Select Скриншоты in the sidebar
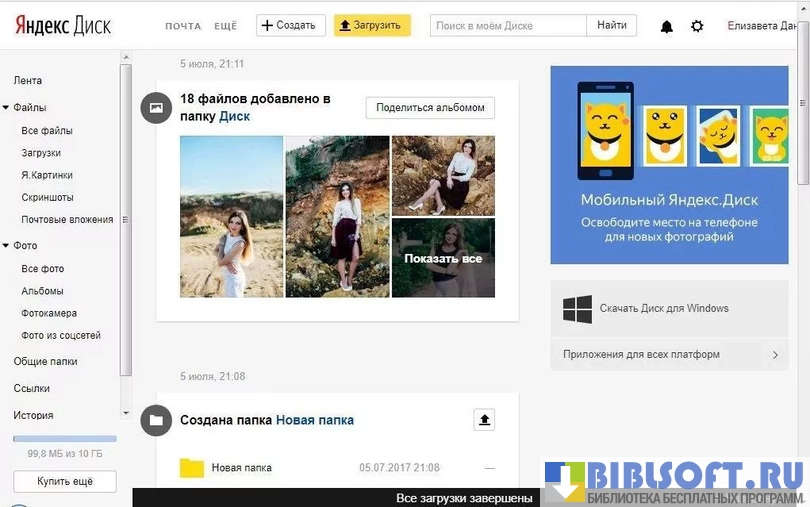Image resolution: width=810 pixels, height=507 pixels. click(x=47, y=197)
